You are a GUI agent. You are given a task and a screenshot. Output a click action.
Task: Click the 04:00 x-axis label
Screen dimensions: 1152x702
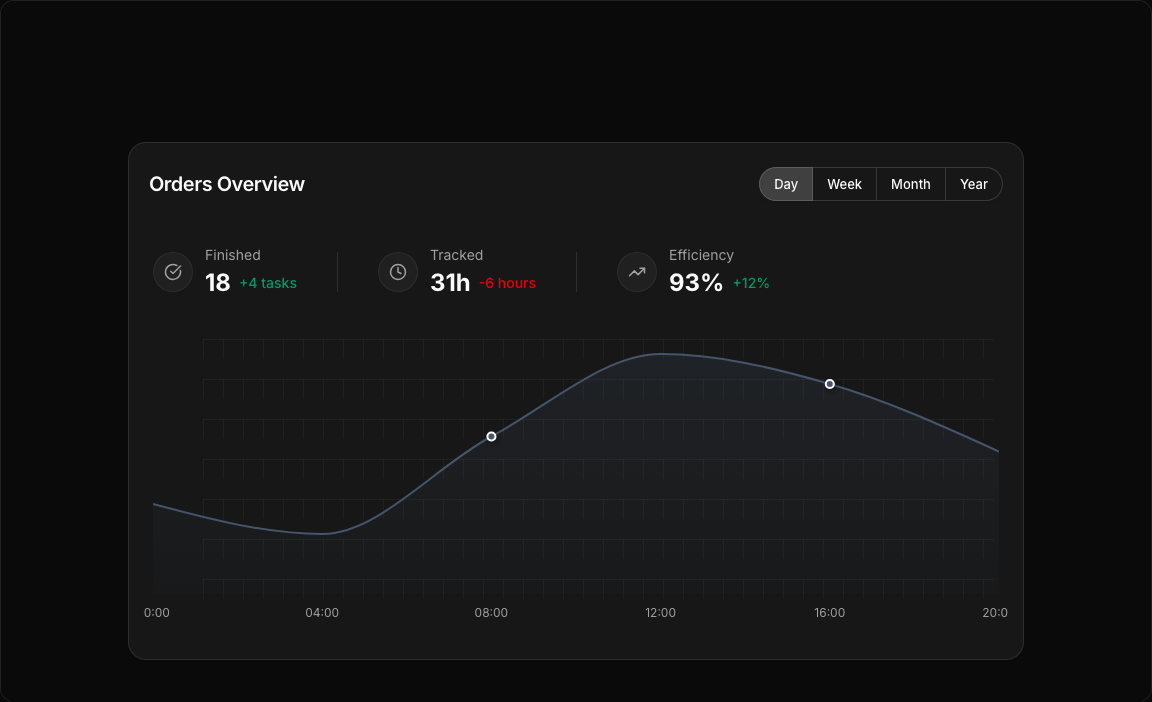coord(322,613)
